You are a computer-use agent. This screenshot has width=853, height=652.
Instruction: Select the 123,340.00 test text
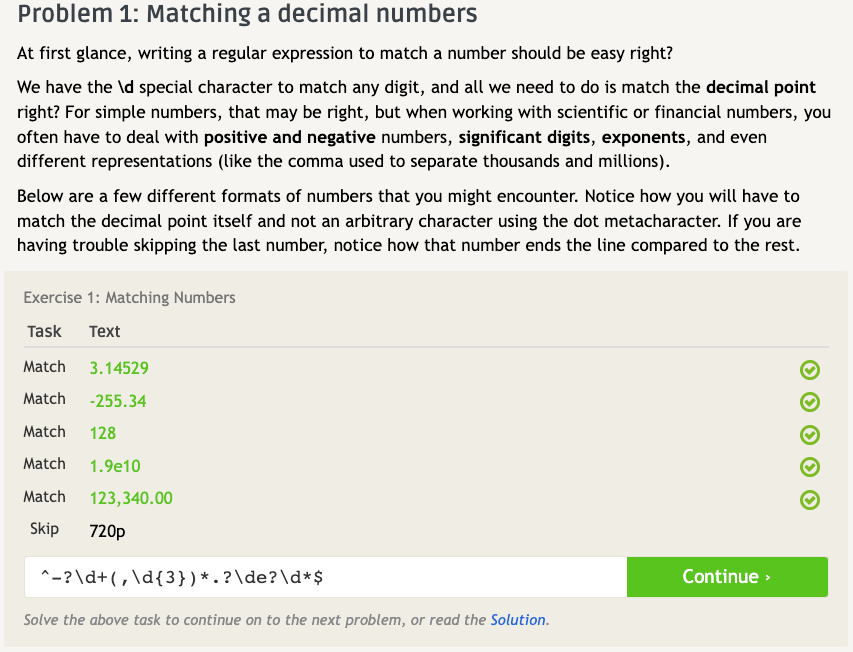131,498
